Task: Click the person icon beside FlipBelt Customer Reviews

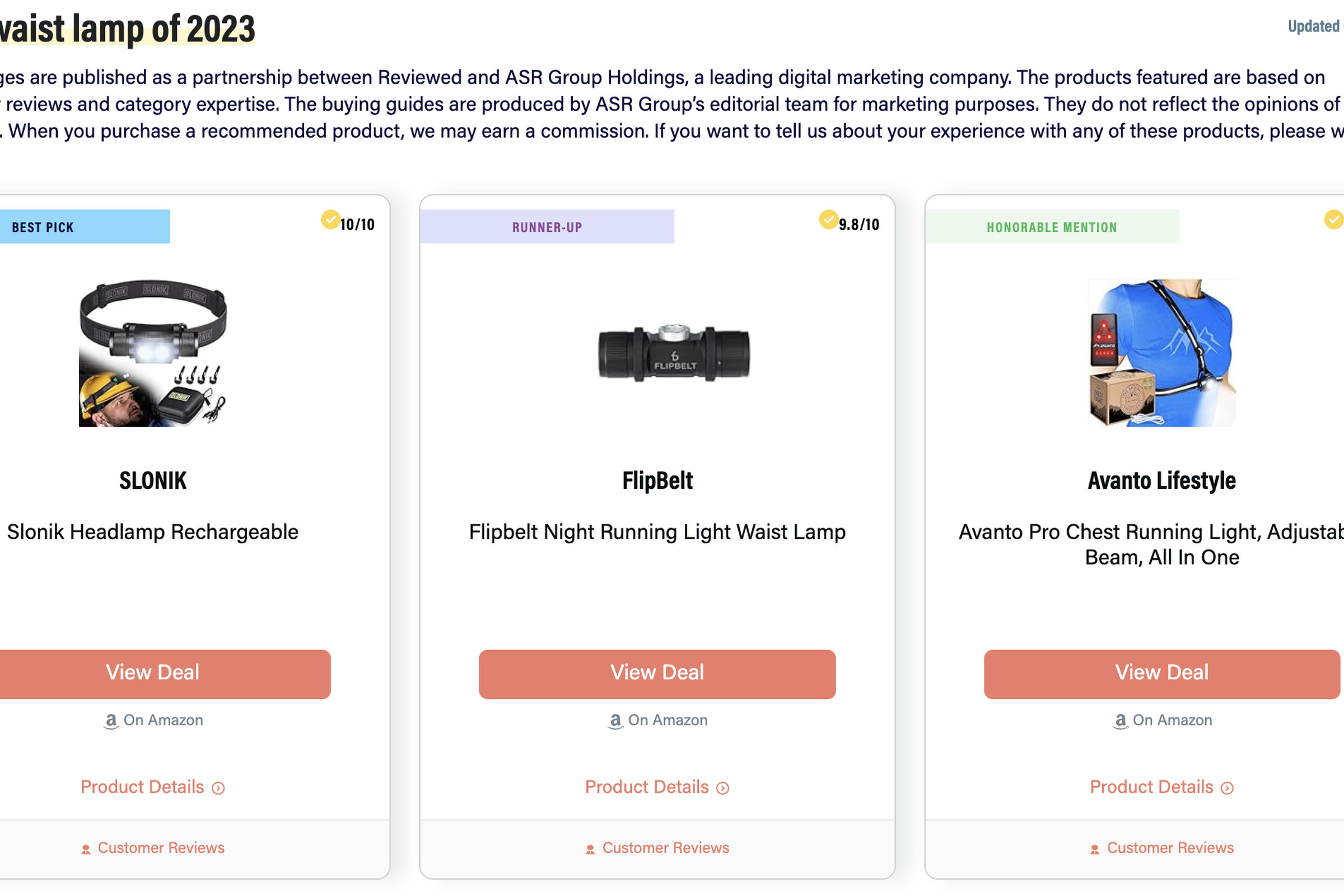Action: tap(590, 850)
